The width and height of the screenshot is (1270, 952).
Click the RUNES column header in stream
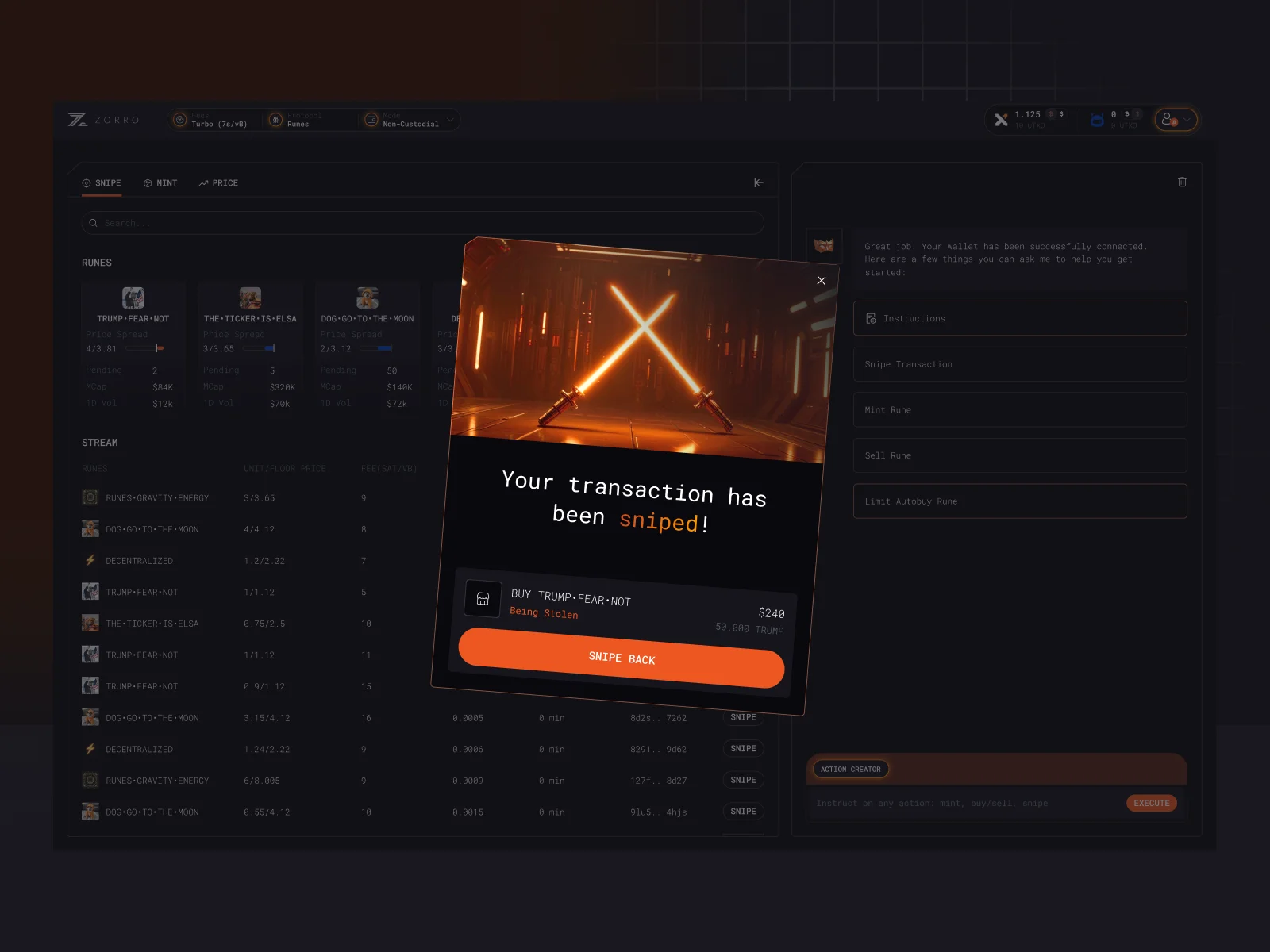coord(94,469)
